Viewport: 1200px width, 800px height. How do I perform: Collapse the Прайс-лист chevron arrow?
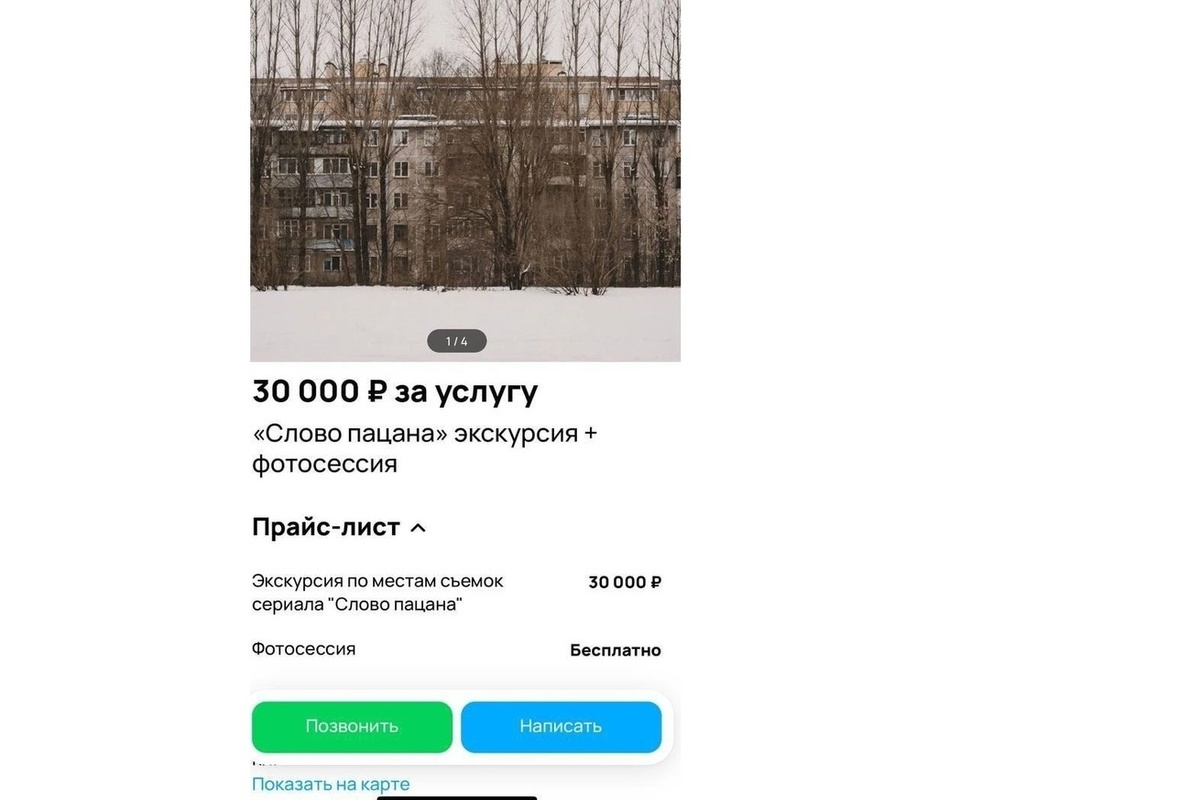click(418, 528)
